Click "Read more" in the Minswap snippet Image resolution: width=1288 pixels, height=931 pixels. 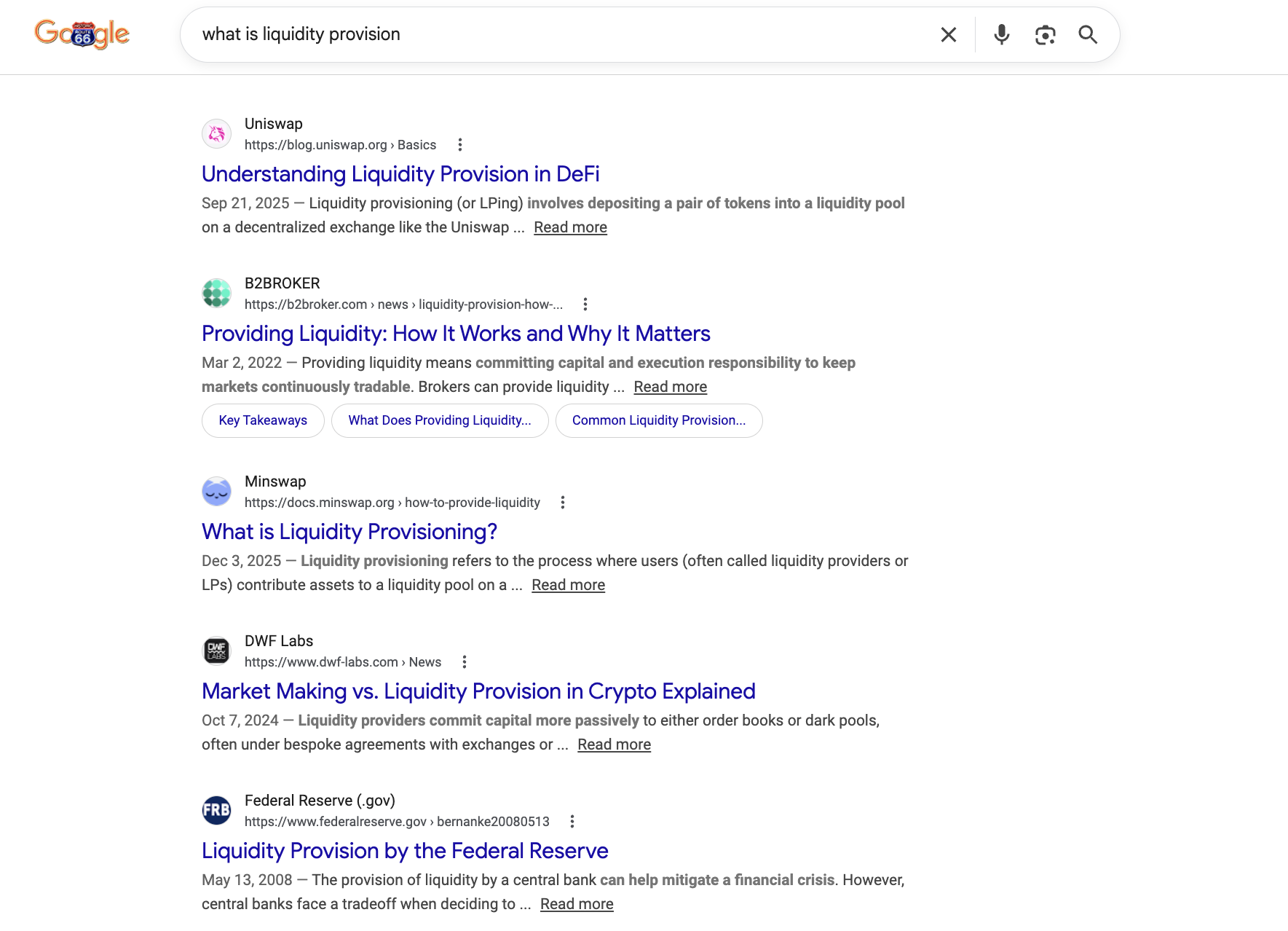point(568,585)
